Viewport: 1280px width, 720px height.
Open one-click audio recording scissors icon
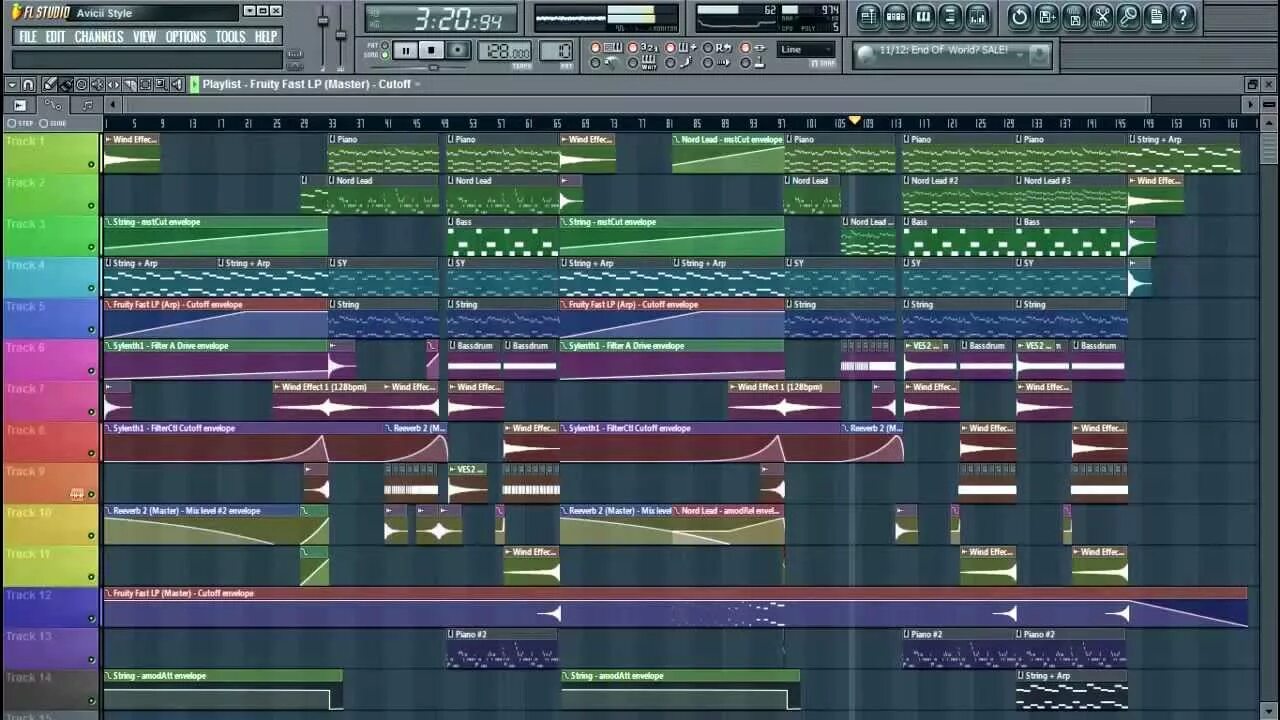pos(1101,16)
